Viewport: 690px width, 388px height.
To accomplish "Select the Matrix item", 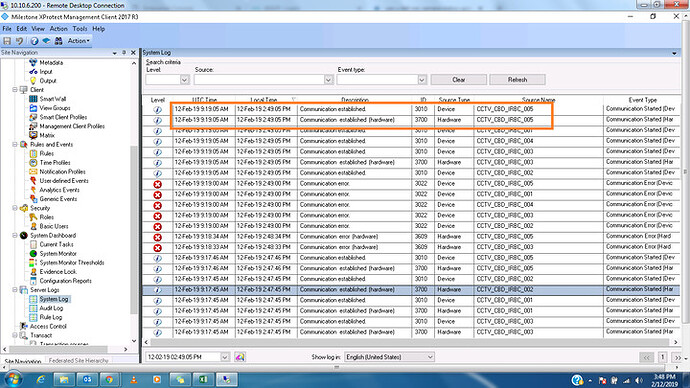I will [47, 135].
